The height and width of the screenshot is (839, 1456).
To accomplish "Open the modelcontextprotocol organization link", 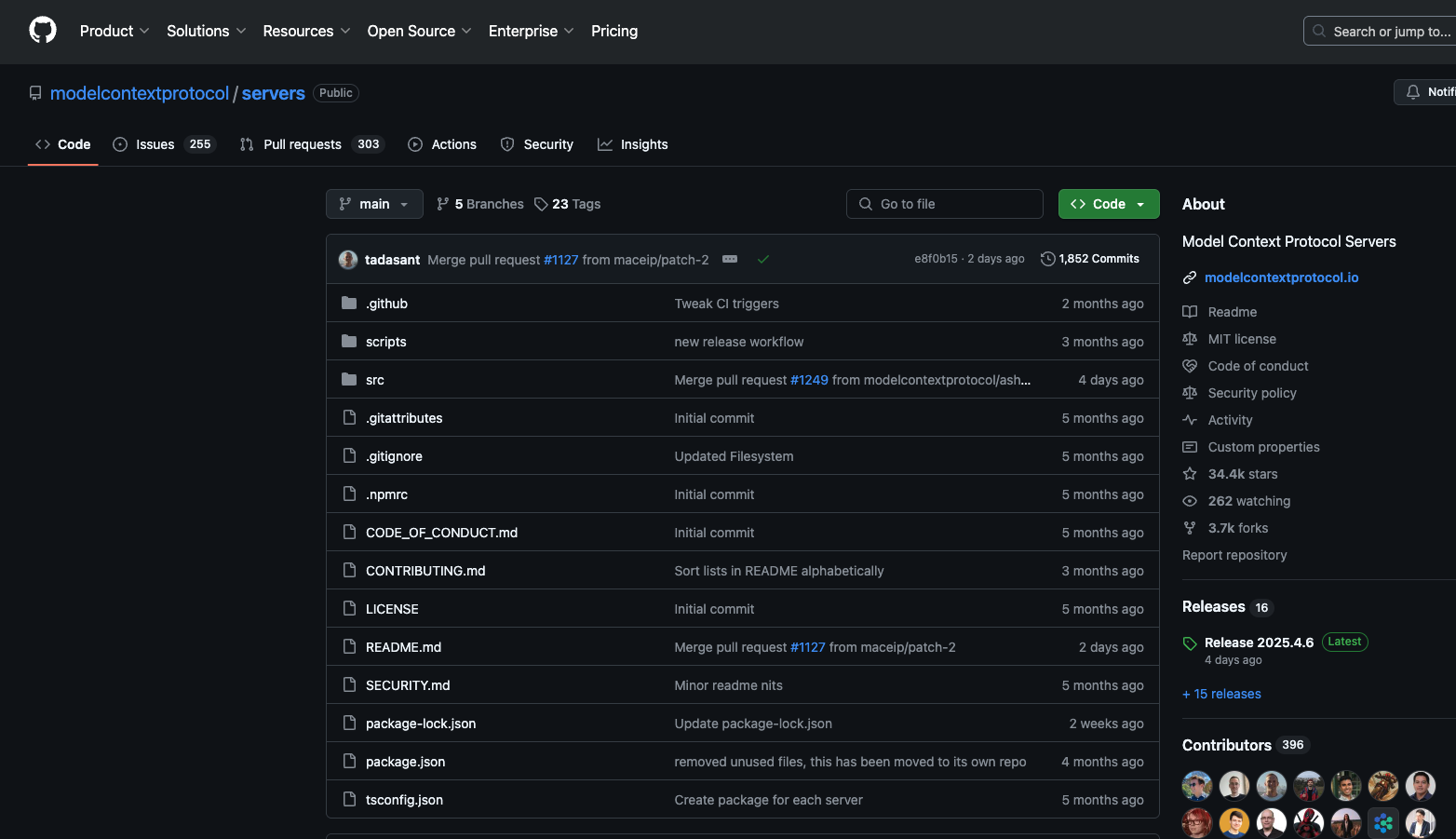I will [140, 93].
